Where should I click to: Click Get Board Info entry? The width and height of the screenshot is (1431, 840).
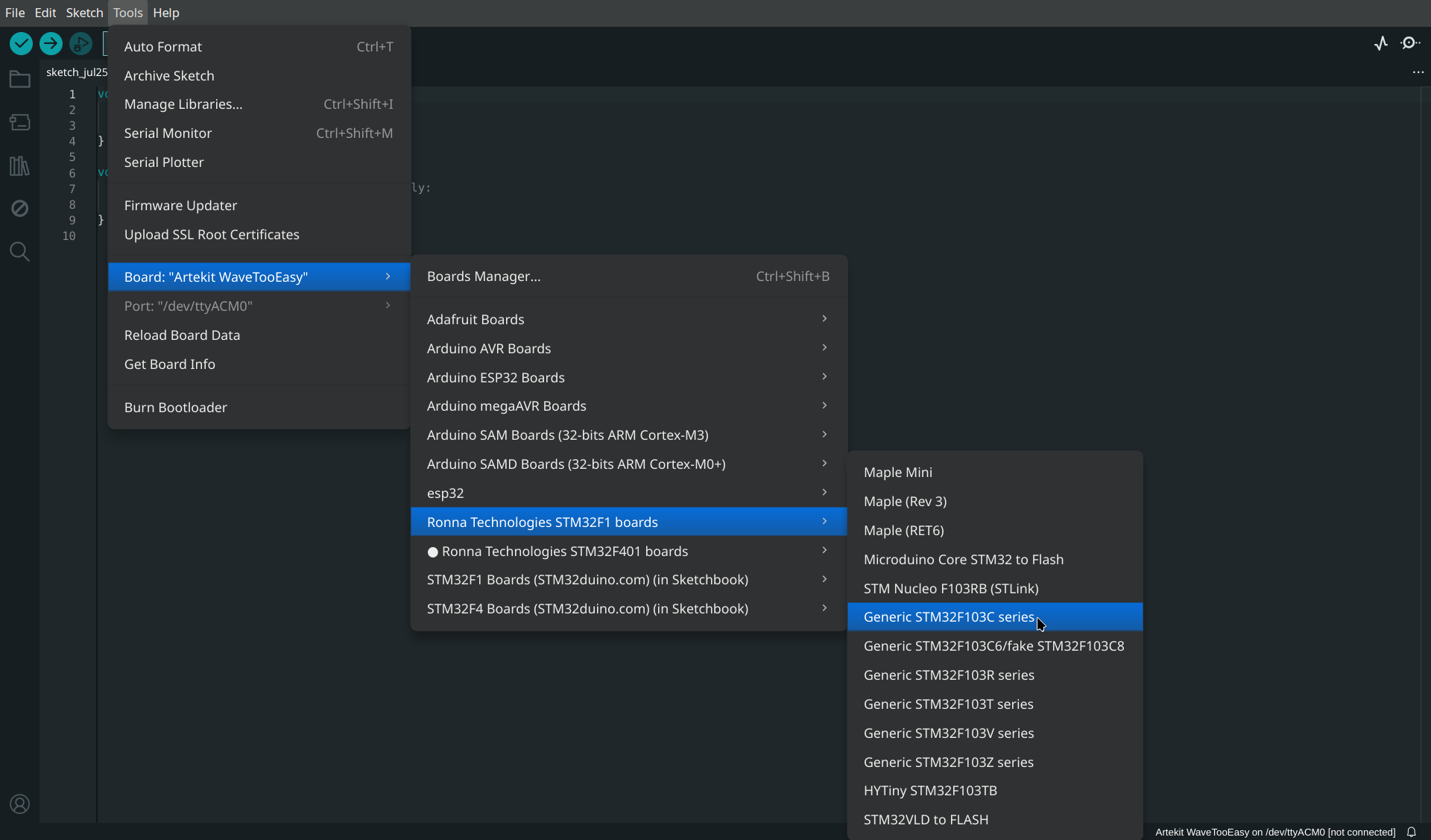259,364
